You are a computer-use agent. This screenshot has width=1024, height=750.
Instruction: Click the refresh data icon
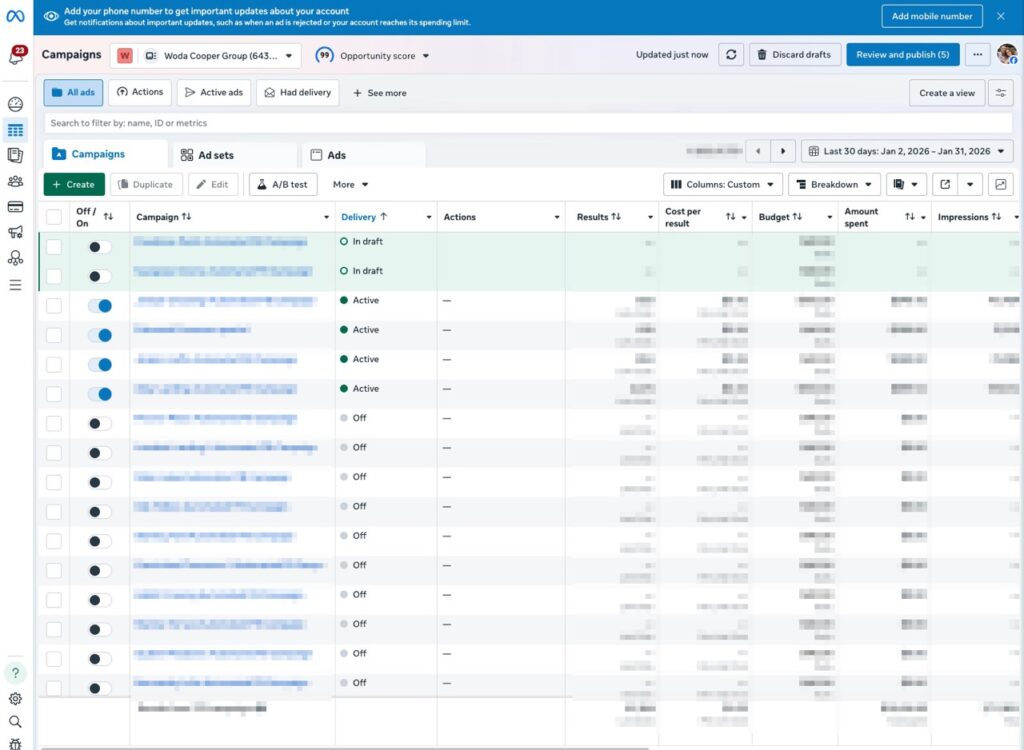point(731,55)
